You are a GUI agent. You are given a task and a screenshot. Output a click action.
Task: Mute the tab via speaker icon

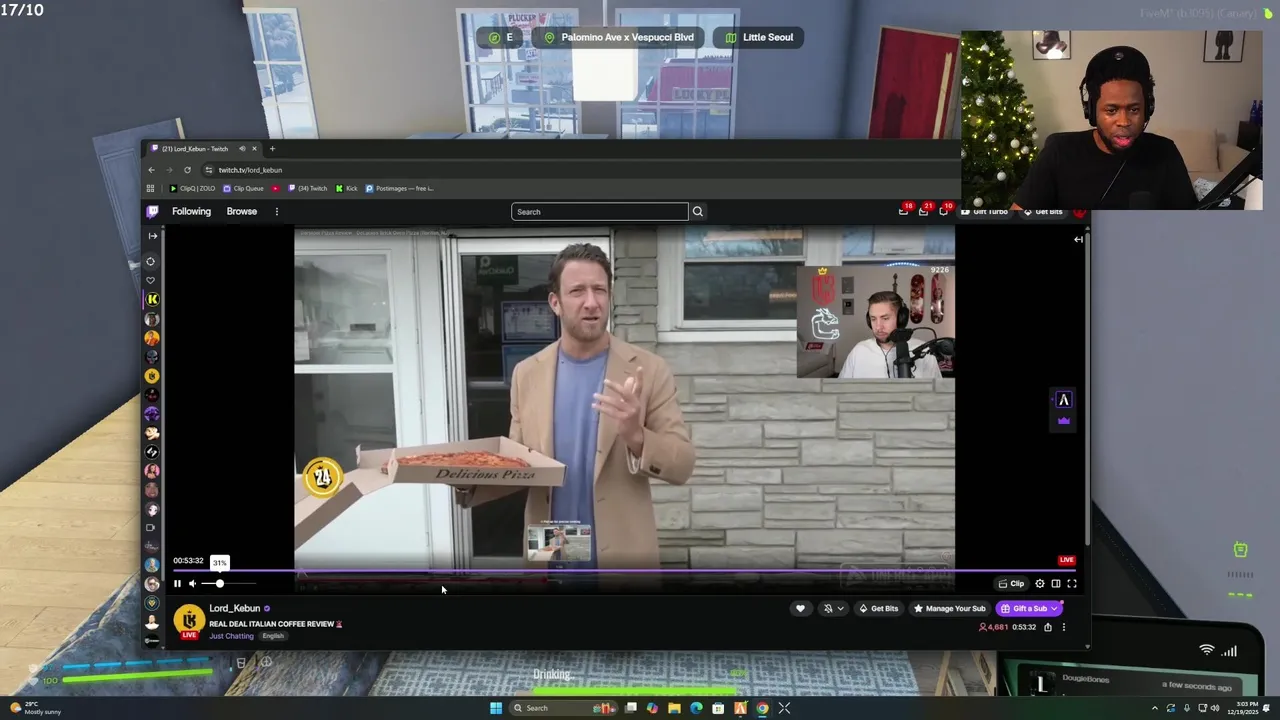pyautogui.click(x=242, y=149)
